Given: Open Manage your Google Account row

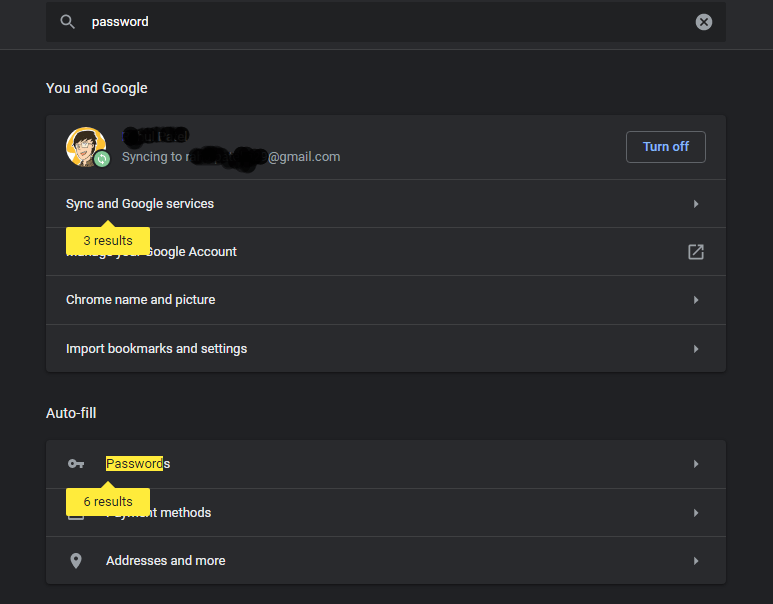Looking at the screenshot, I should pyautogui.click(x=386, y=251).
